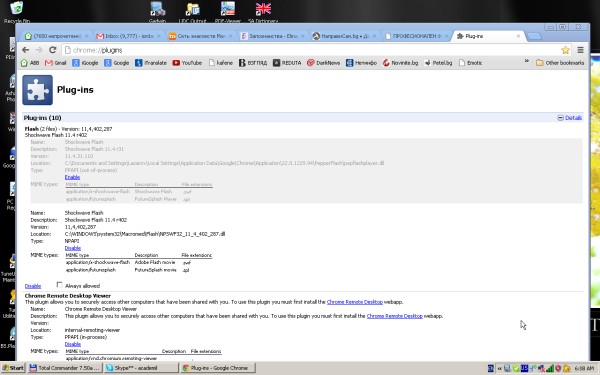Reload the chrome://plugins page

point(53,50)
